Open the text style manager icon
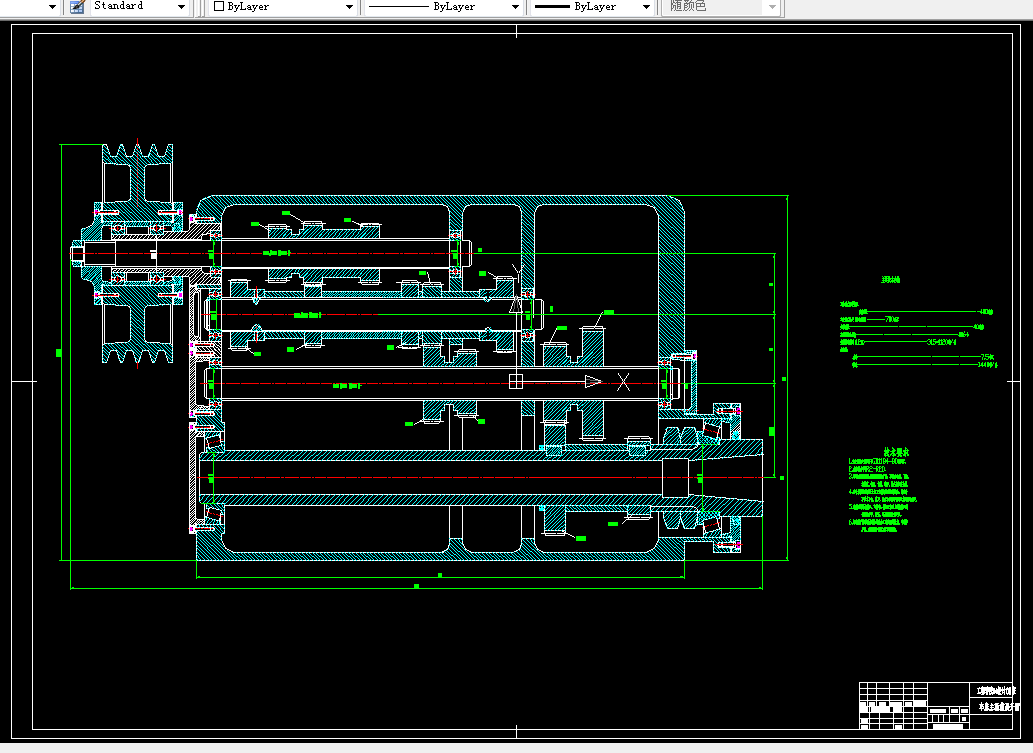1033x753 pixels. (77, 7)
